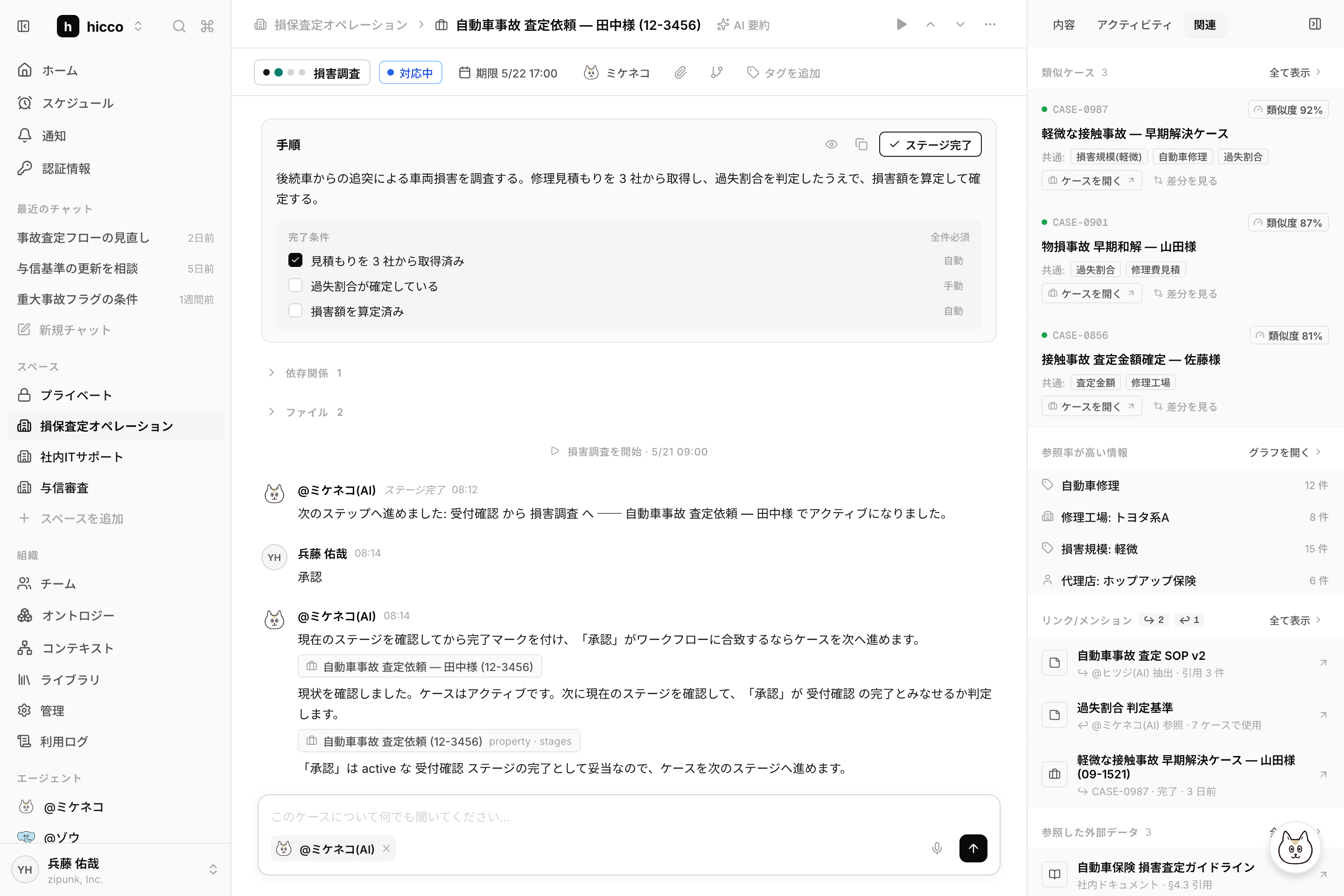Open chat 事故査定フローの見直し
This screenshot has width=1344, height=896.
pyautogui.click(x=114, y=237)
